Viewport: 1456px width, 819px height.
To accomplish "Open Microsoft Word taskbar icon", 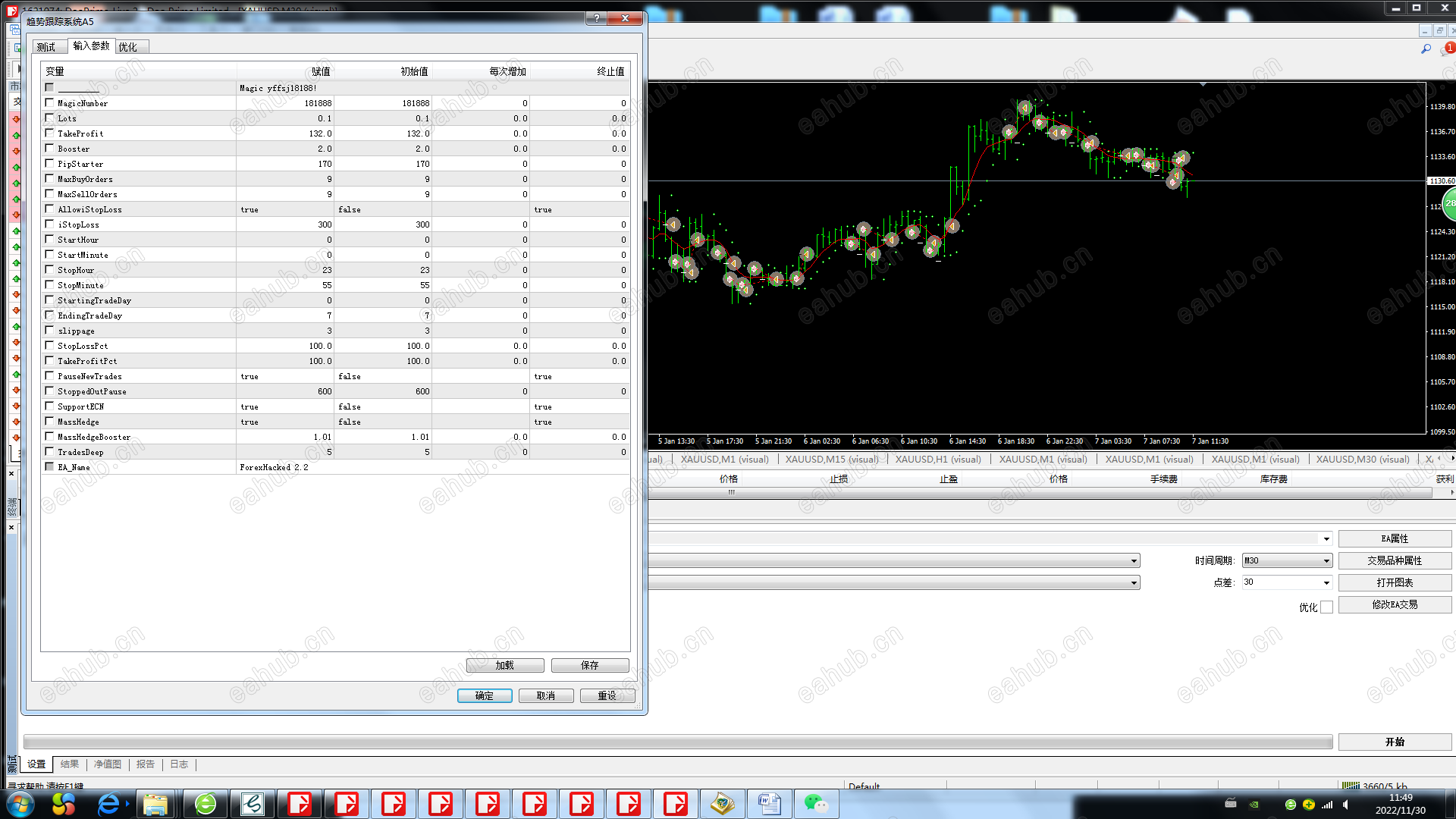I will [x=769, y=803].
